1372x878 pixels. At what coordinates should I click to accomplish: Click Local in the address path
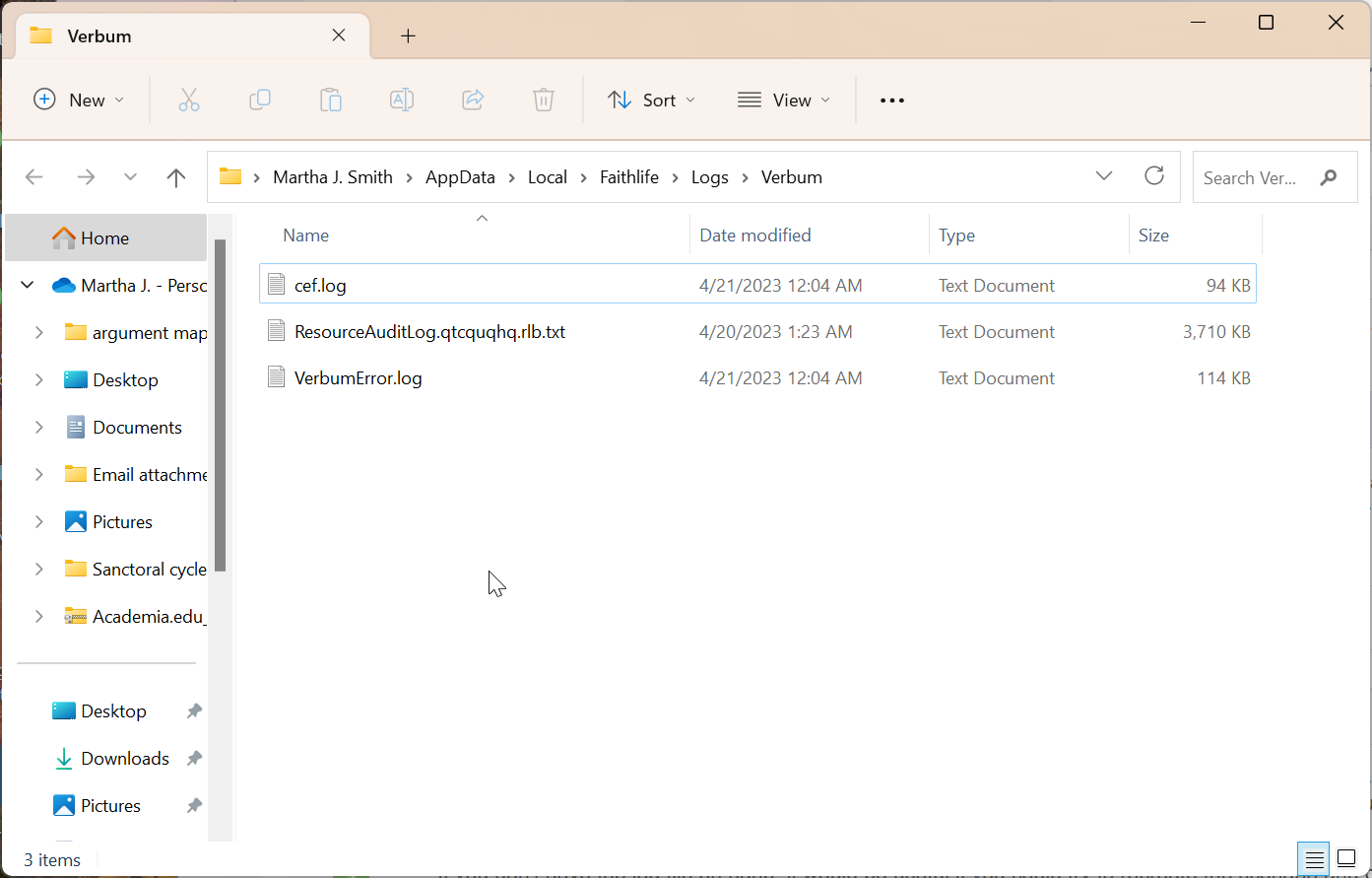pos(548,177)
